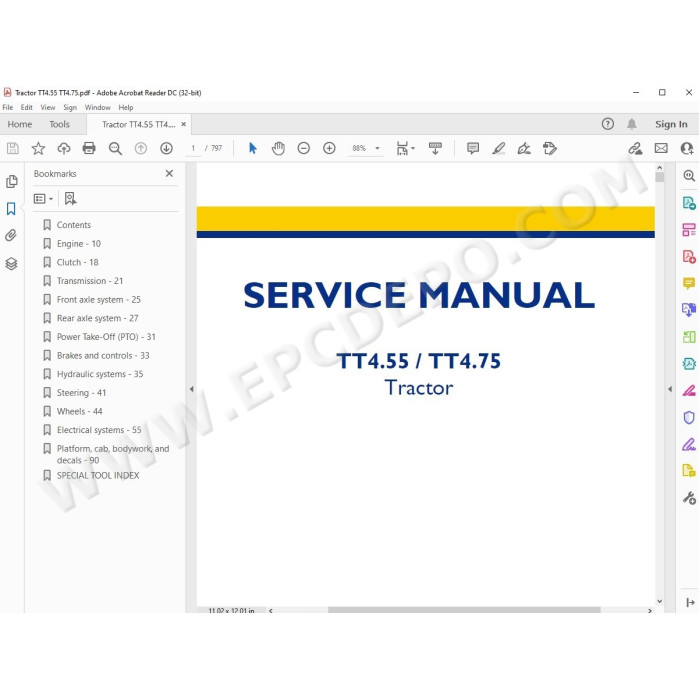Collapse the left navigation pane arrow
700x700 pixels.
192,389
